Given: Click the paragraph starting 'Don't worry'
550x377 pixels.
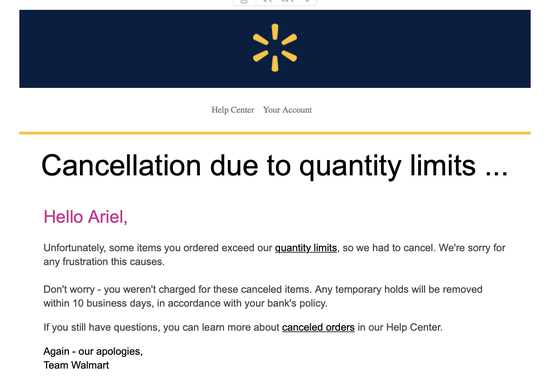Looking at the screenshot, I should (263, 296).
